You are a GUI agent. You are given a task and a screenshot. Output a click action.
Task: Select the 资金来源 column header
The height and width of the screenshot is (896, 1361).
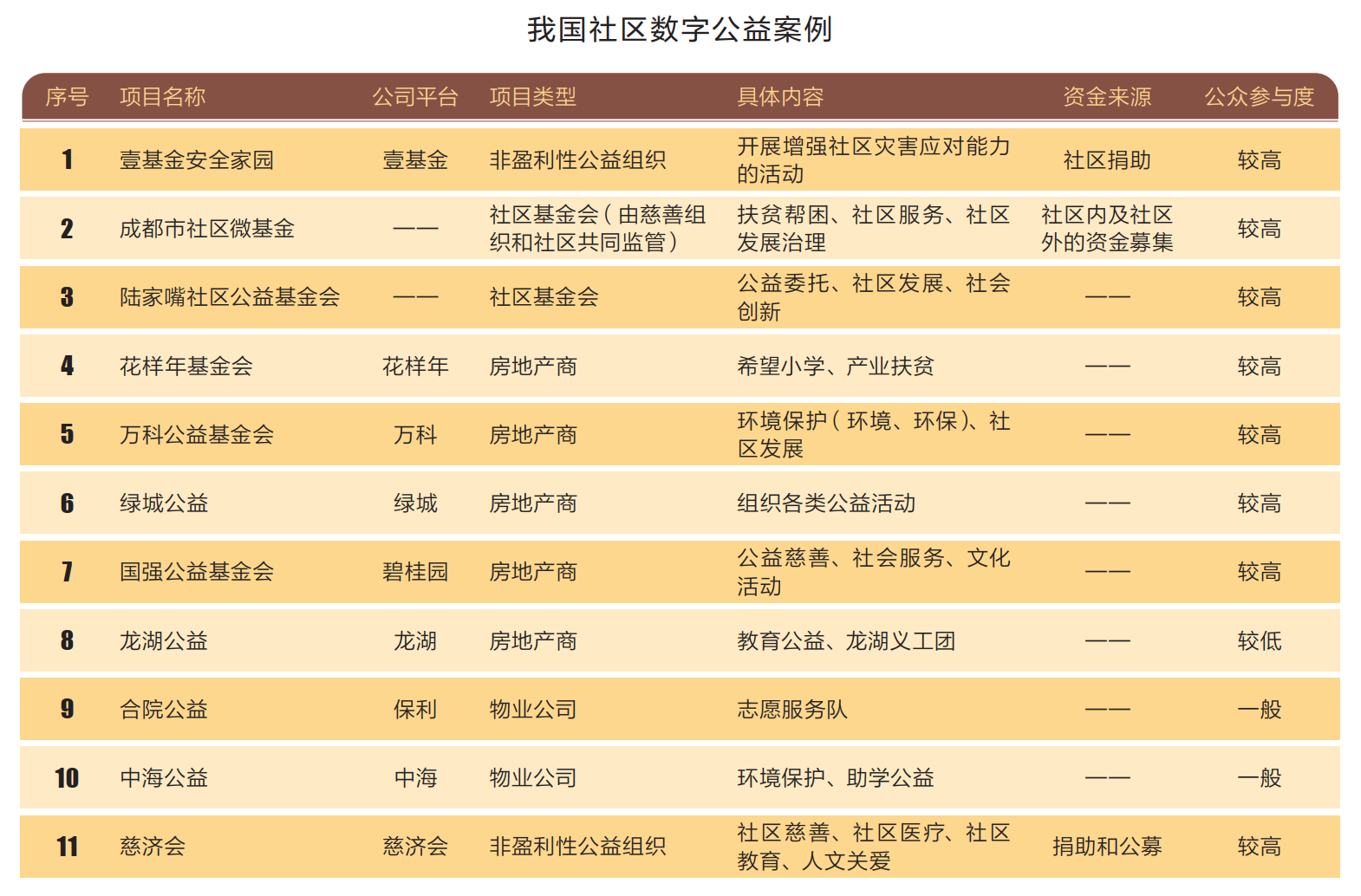tap(1107, 97)
